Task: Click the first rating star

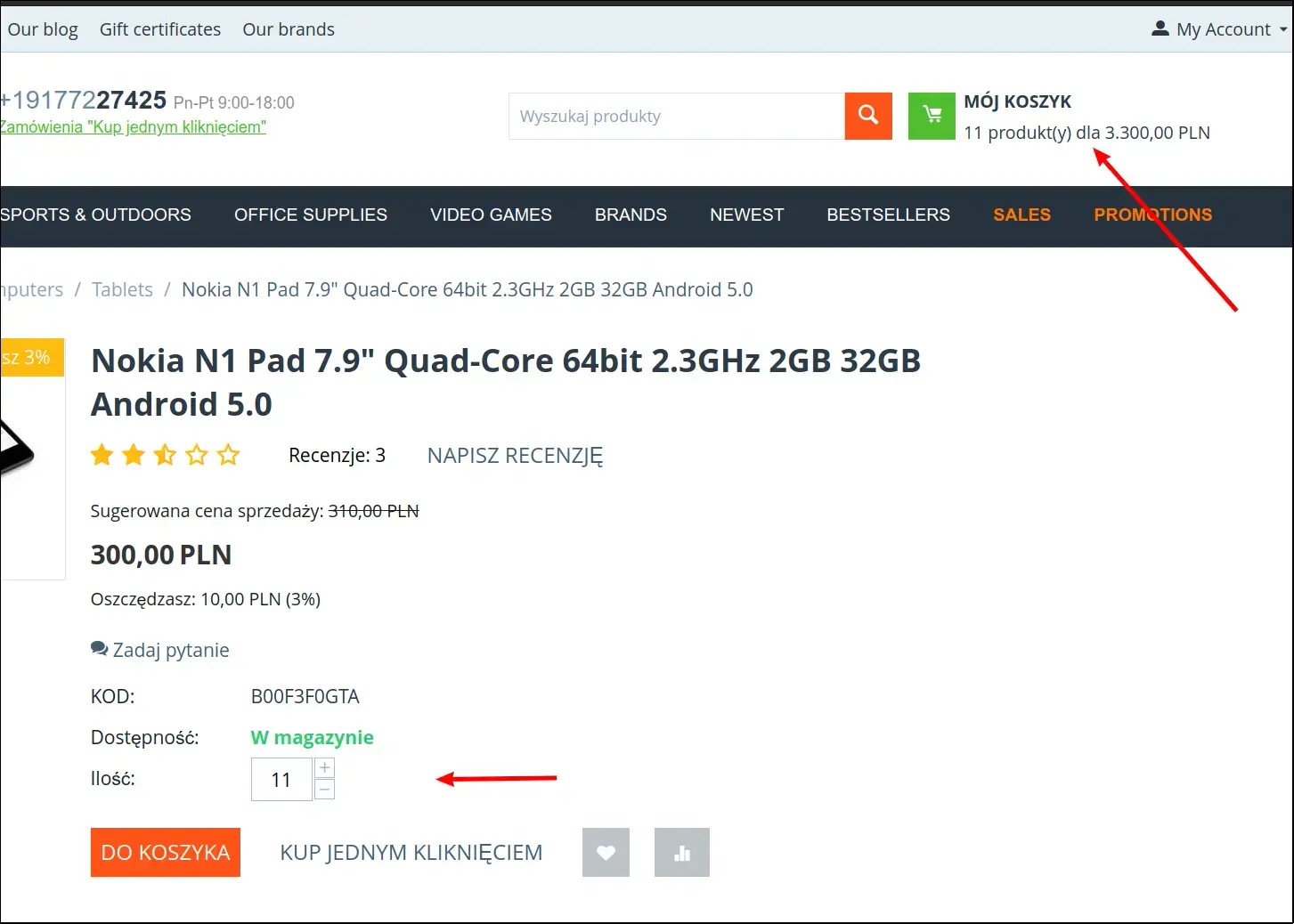Action: click(102, 455)
